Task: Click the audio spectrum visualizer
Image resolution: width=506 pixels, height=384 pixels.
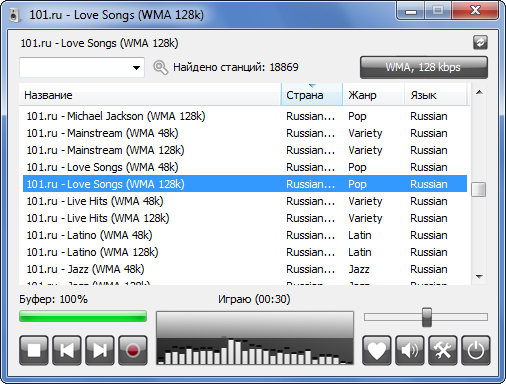Action: coord(255,338)
